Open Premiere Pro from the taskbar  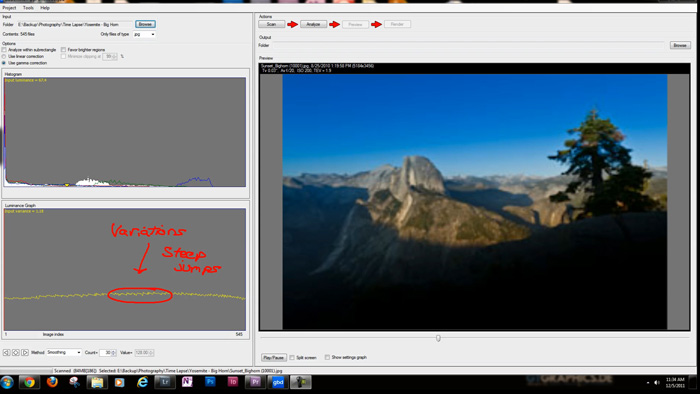pyautogui.click(x=255, y=382)
